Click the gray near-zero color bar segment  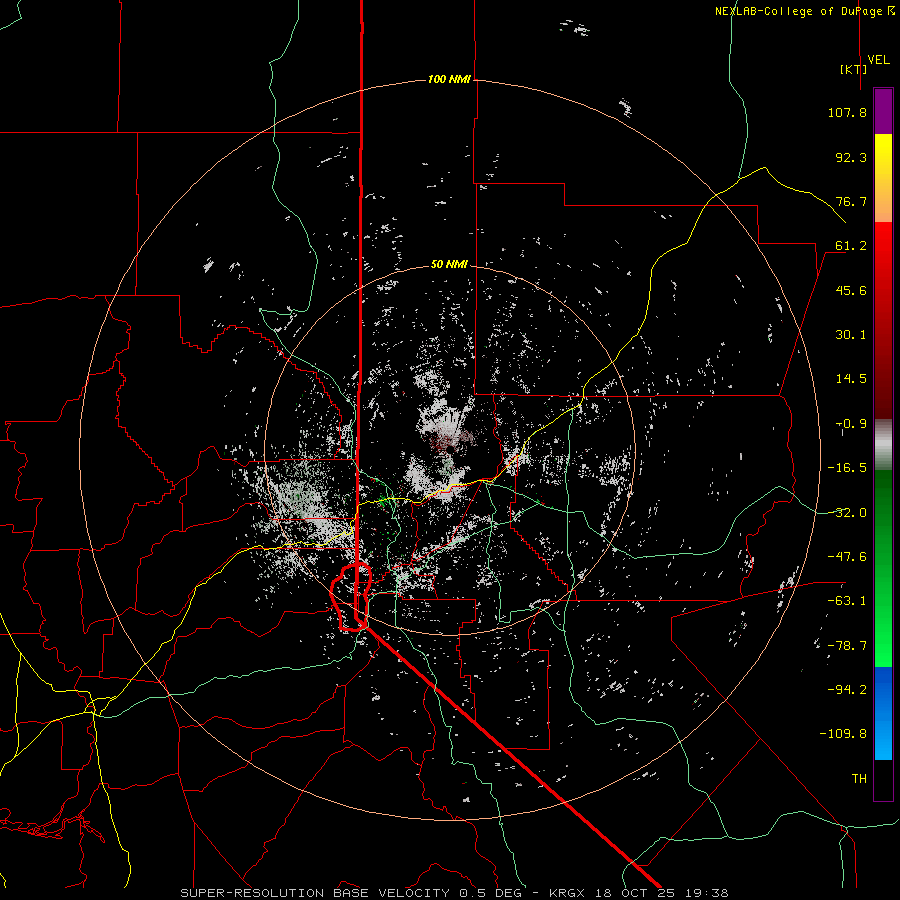click(883, 445)
